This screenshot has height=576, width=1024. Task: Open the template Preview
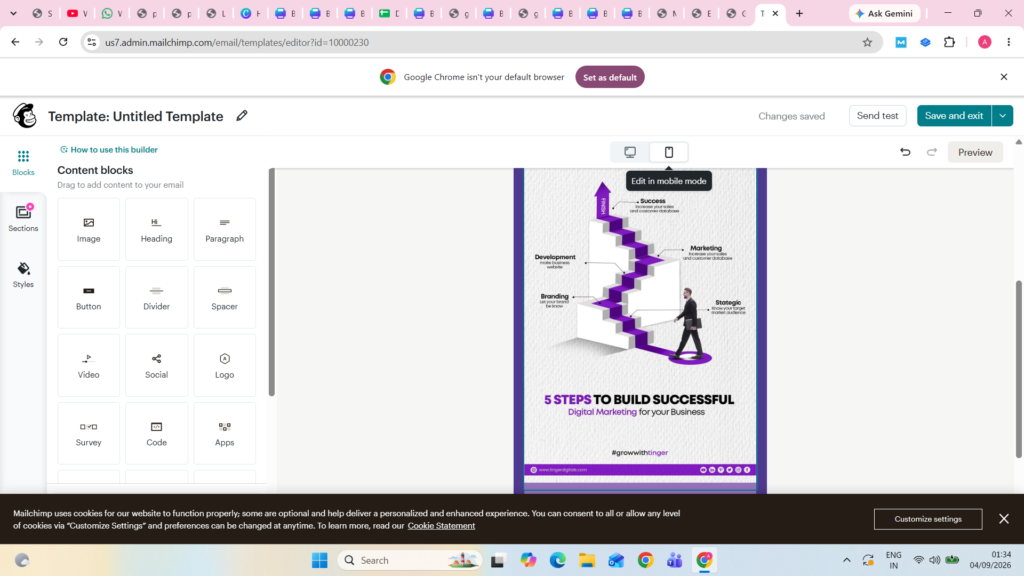(975, 152)
